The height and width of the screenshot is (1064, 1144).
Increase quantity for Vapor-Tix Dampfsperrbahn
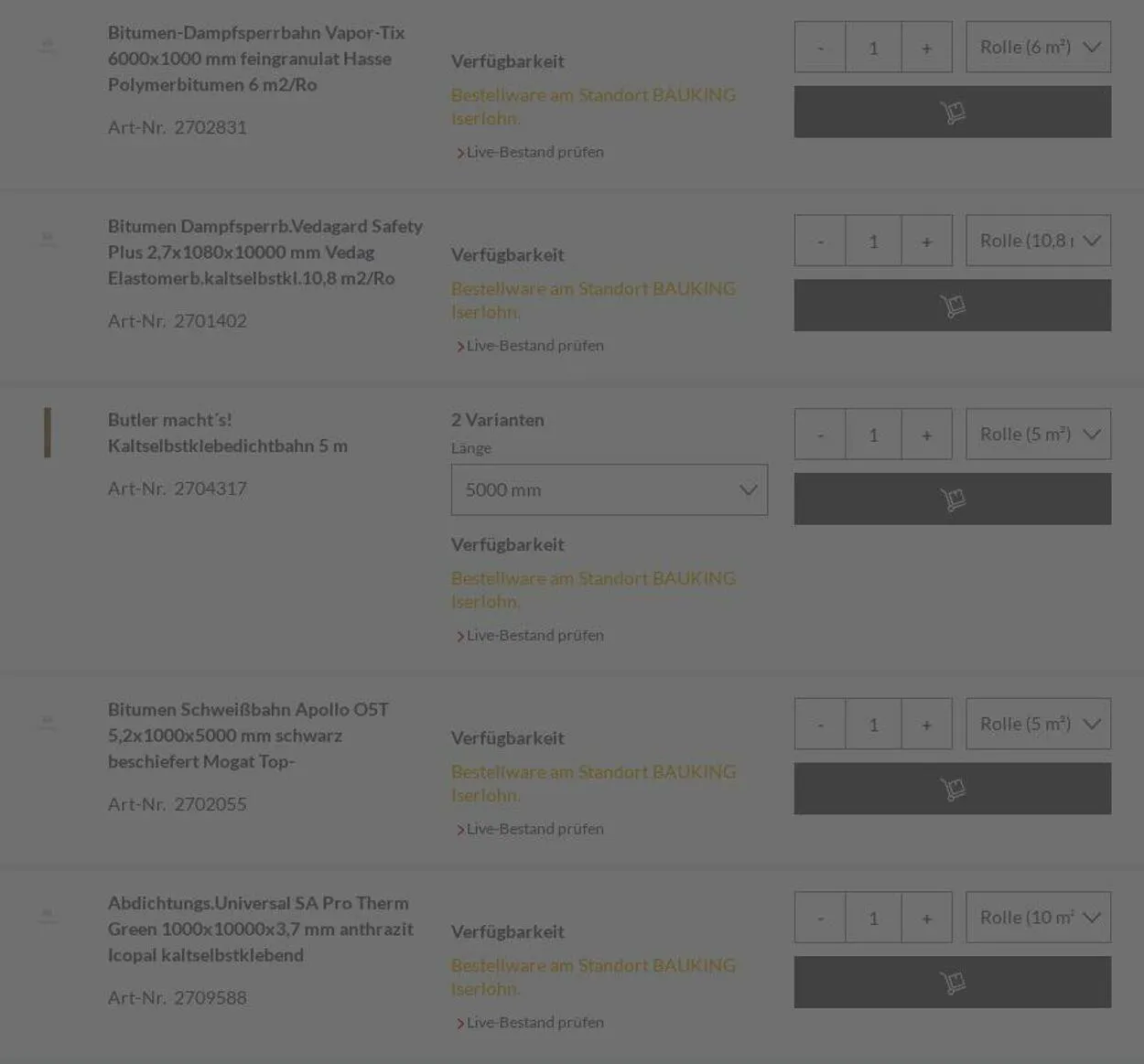point(926,48)
